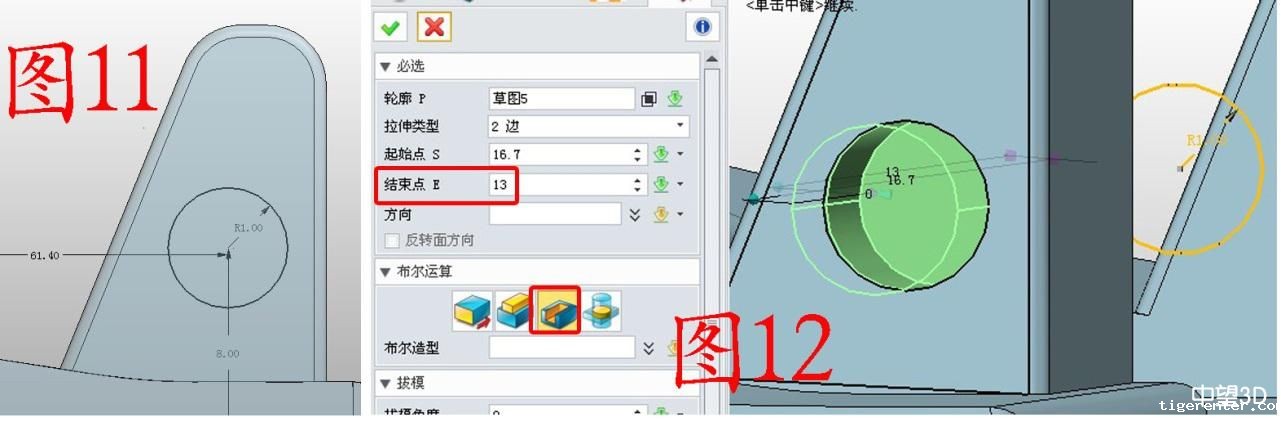Confirm with the green checkmark button
The height and width of the screenshot is (422, 1281).
[389, 26]
